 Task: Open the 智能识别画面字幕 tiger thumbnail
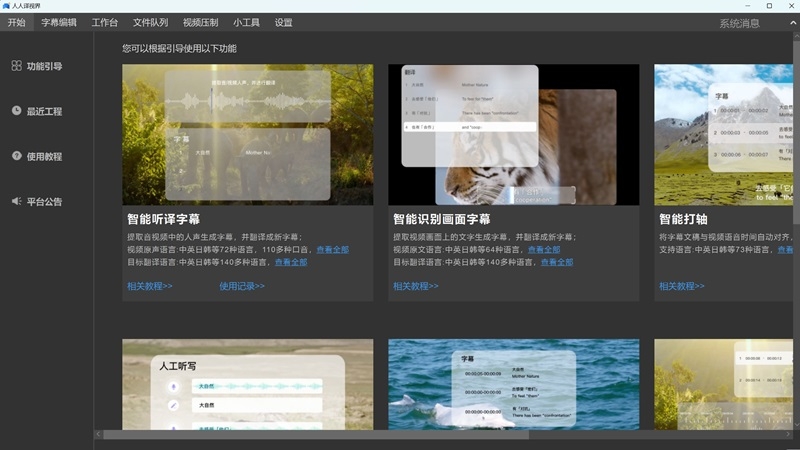coord(514,135)
